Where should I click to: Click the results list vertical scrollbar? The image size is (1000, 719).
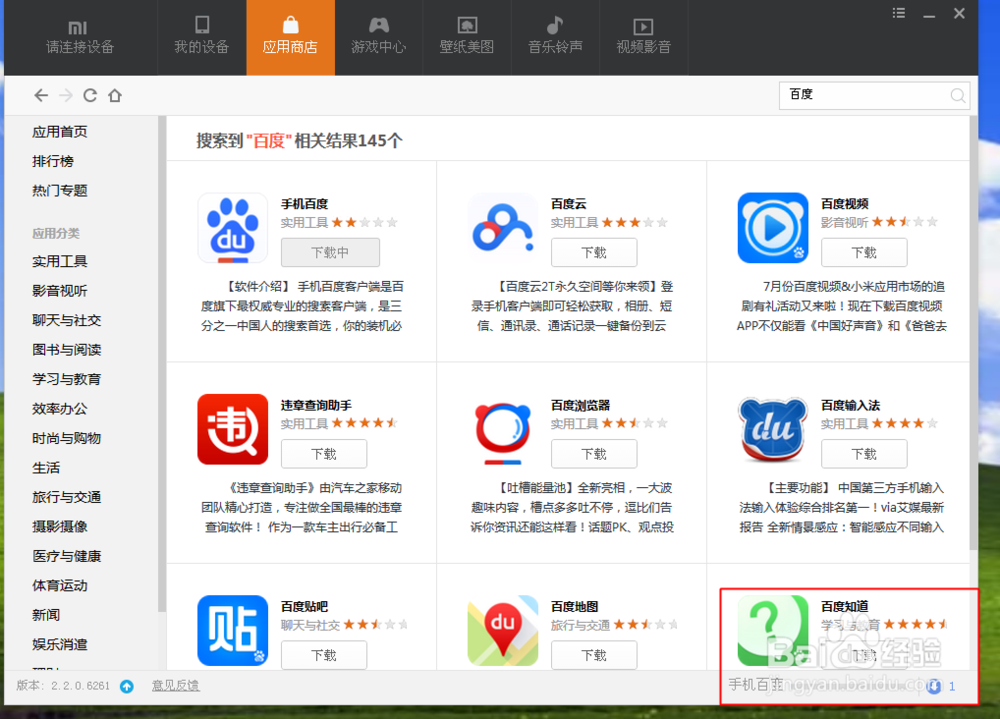pos(973,332)
